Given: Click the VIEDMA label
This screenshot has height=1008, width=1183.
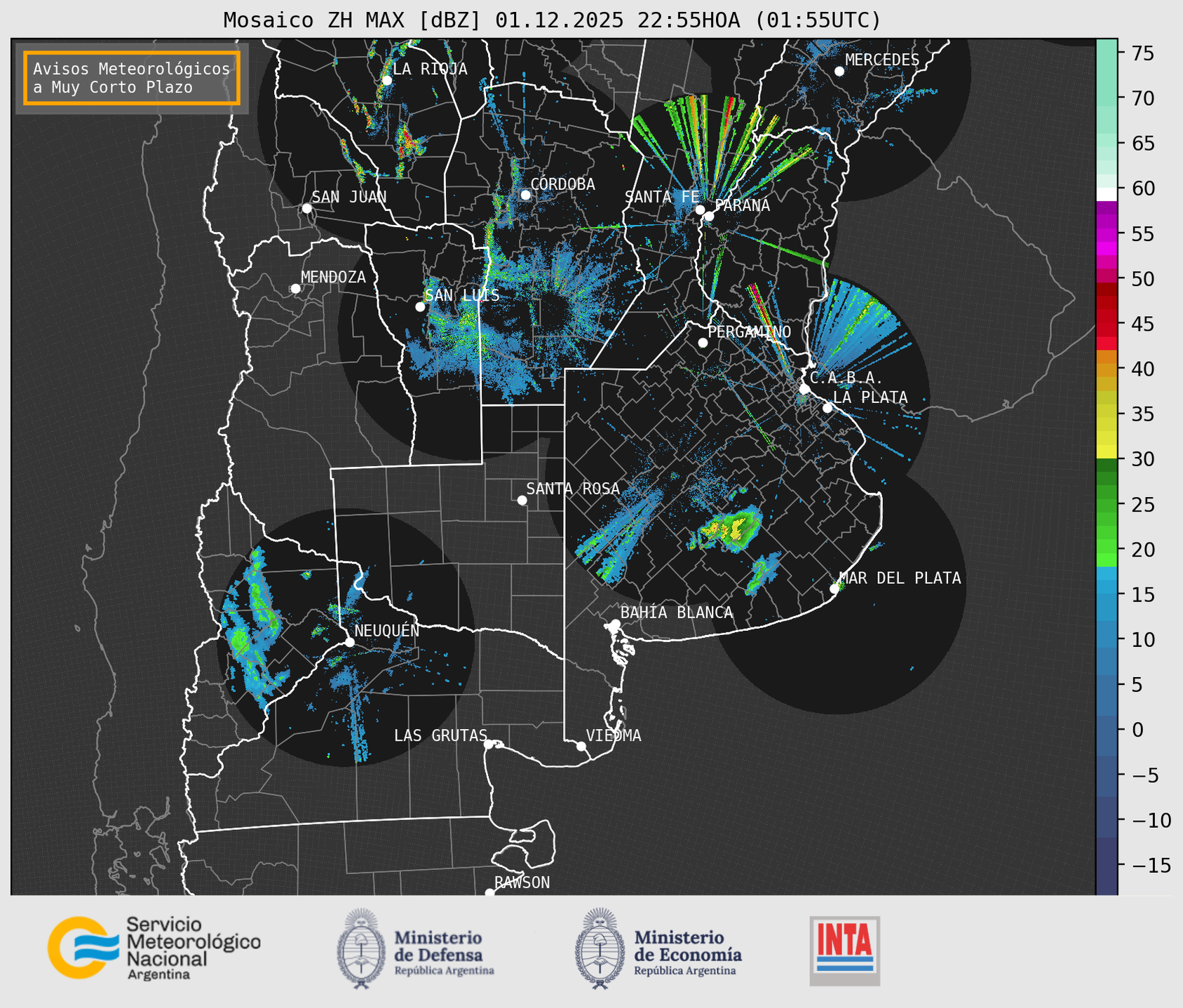Looking at the screenshot, I should click(614, 735).
